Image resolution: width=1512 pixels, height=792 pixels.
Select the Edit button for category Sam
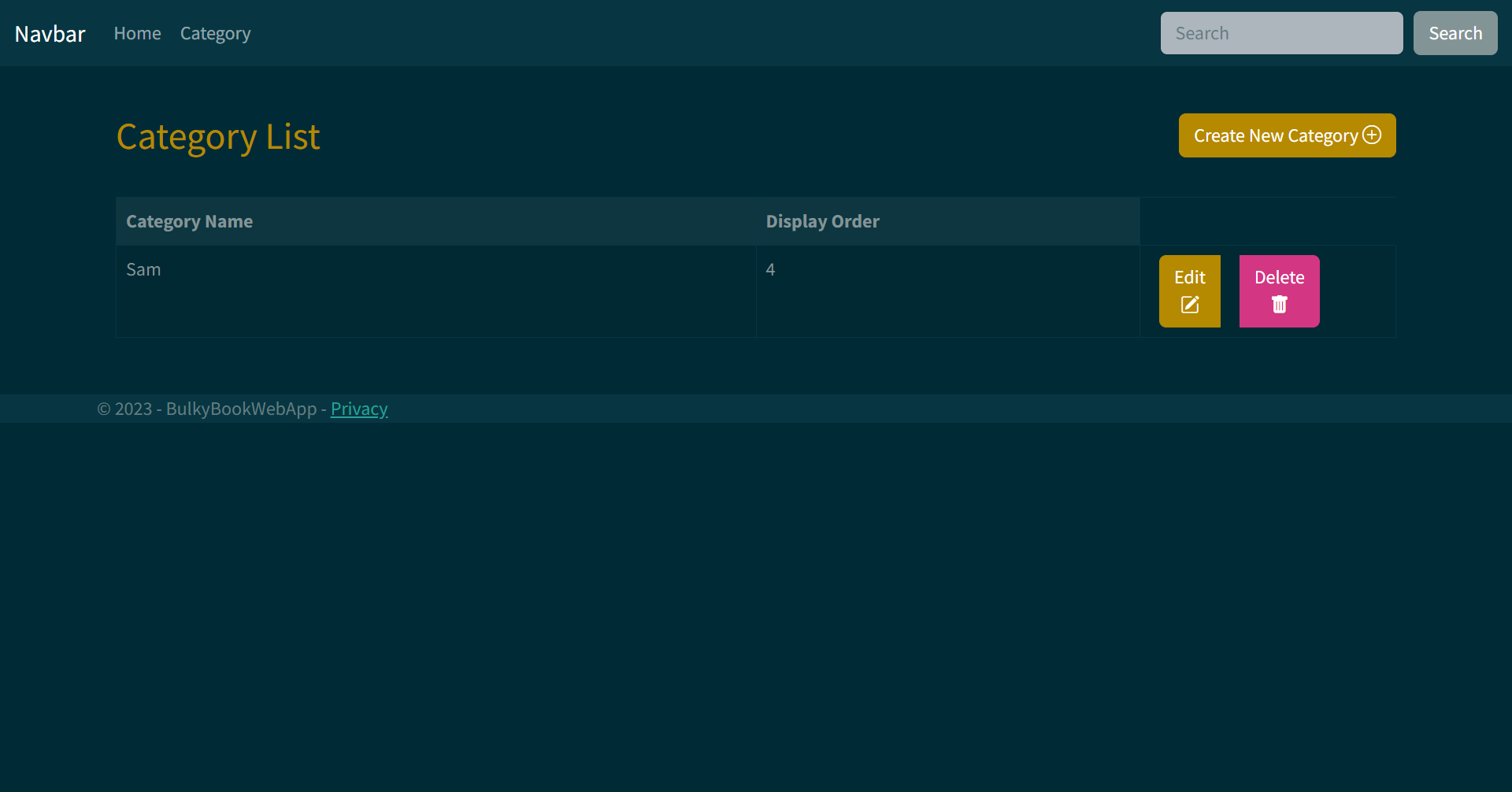1189,291
